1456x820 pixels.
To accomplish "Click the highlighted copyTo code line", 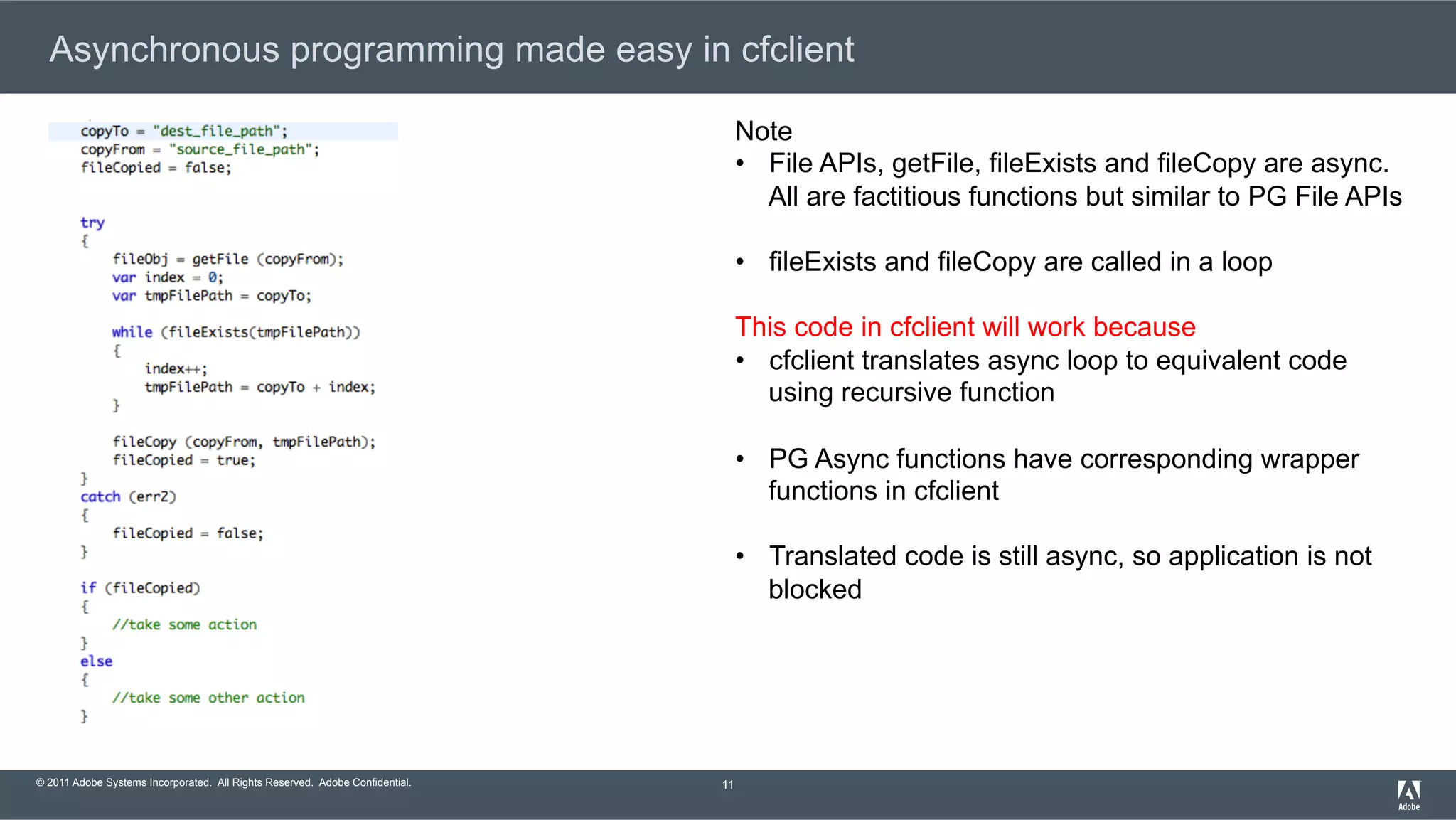I will pos(183,131).
